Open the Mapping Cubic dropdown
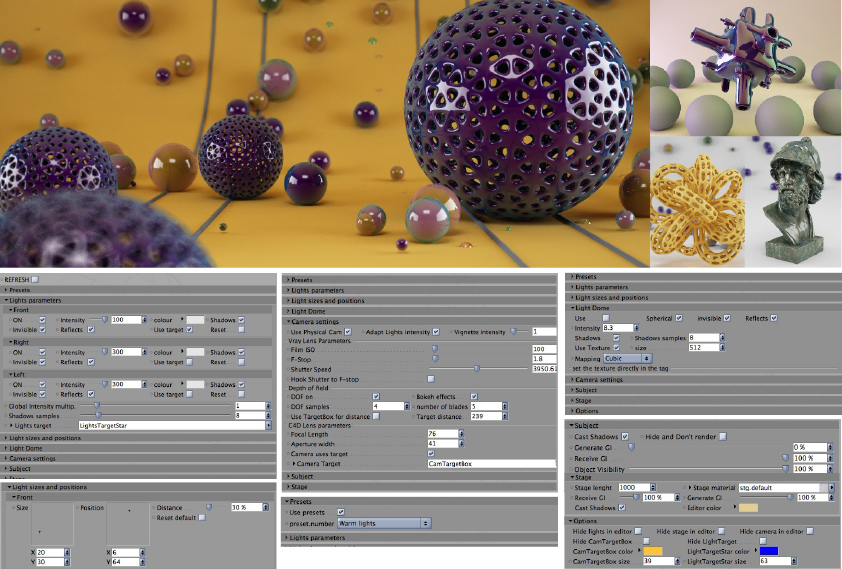Screen dimensions: 842x569 627,358
